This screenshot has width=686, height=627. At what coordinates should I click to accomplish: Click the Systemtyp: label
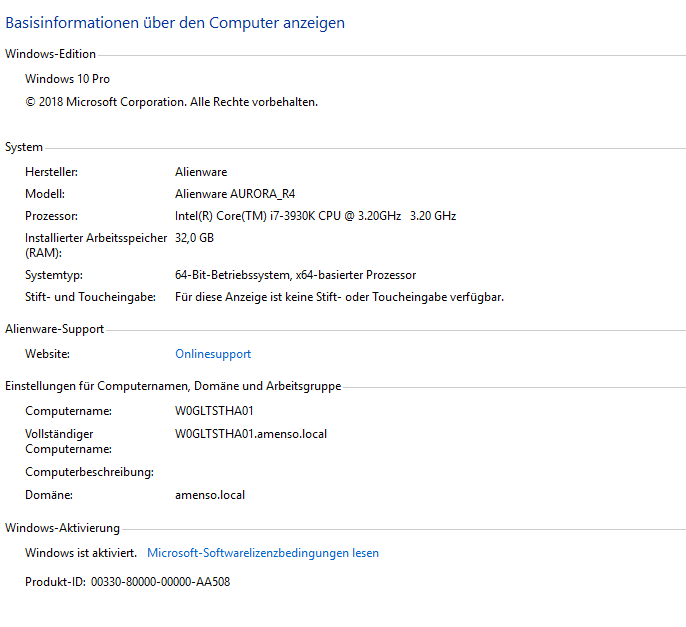54,275
